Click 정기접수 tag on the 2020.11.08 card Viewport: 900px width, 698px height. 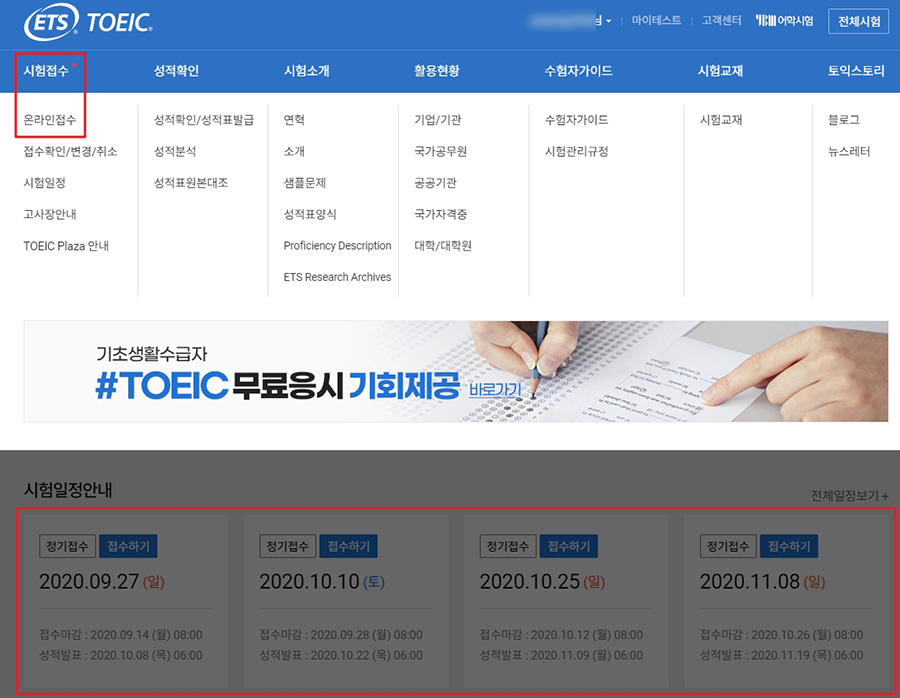pyautogui.click(x=728, y=546)
